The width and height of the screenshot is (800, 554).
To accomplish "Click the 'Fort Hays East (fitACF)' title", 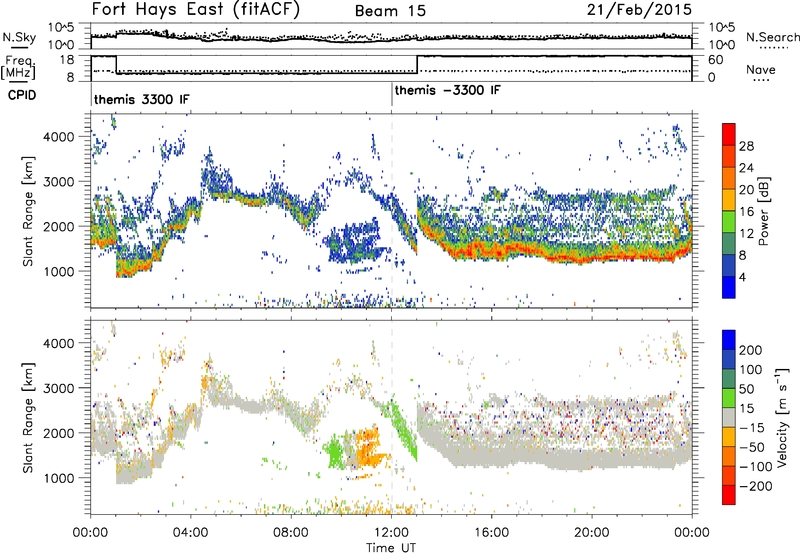I will tap(196, 10).
